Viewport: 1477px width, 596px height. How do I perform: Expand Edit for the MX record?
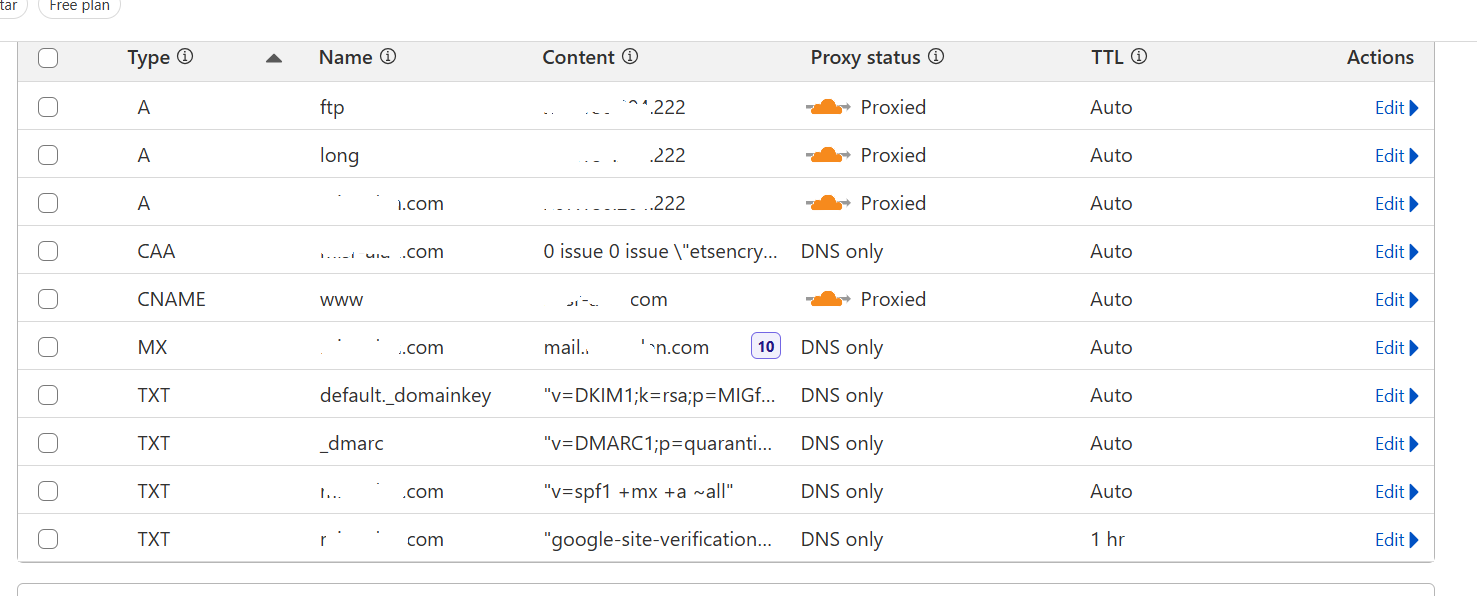pyautogui.click(x=1396, y=348)
